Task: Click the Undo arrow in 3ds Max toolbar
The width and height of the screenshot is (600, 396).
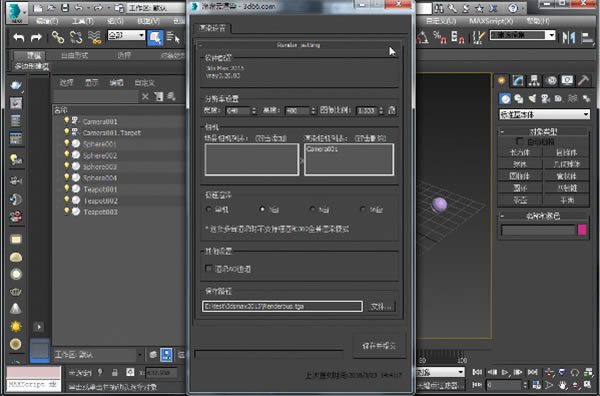Action: tap(19, 37)
